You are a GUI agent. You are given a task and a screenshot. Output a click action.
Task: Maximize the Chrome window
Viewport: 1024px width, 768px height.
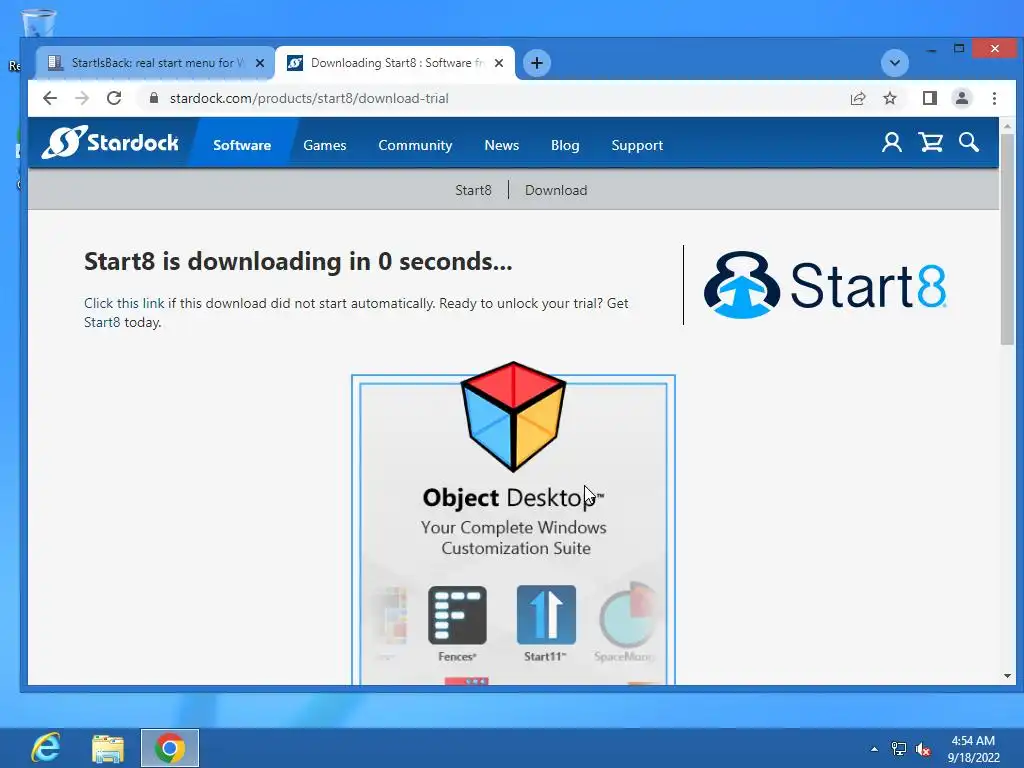click(959, 49)
